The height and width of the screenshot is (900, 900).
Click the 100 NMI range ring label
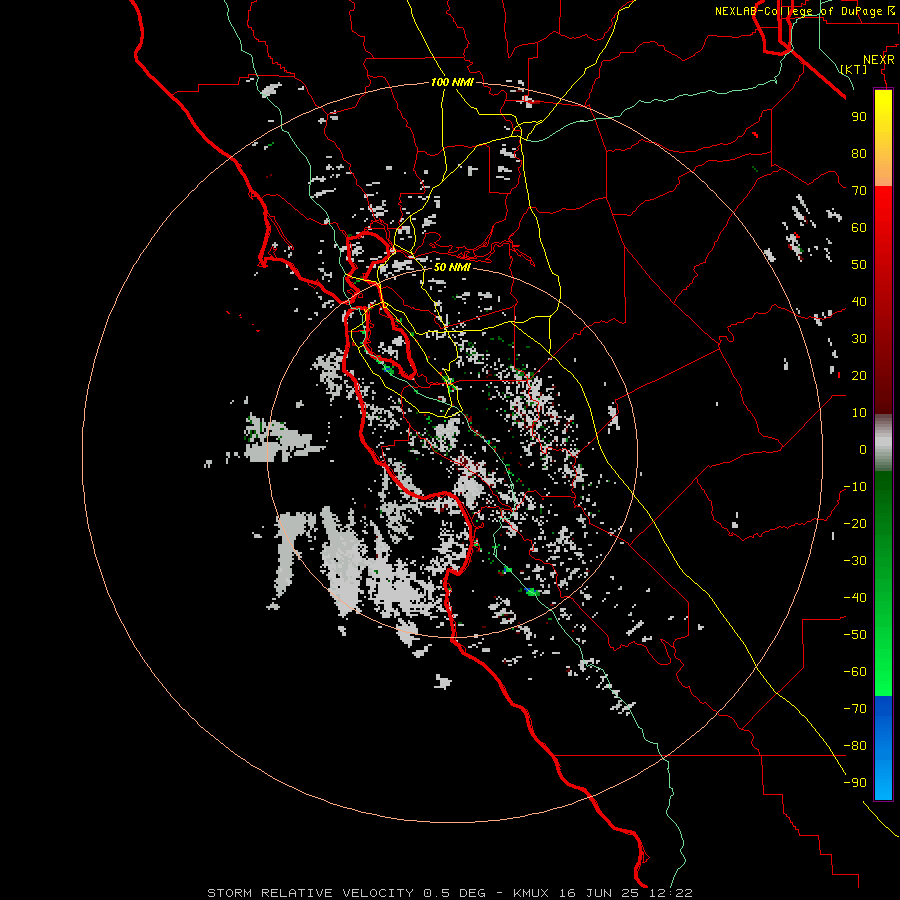[452, 82]
